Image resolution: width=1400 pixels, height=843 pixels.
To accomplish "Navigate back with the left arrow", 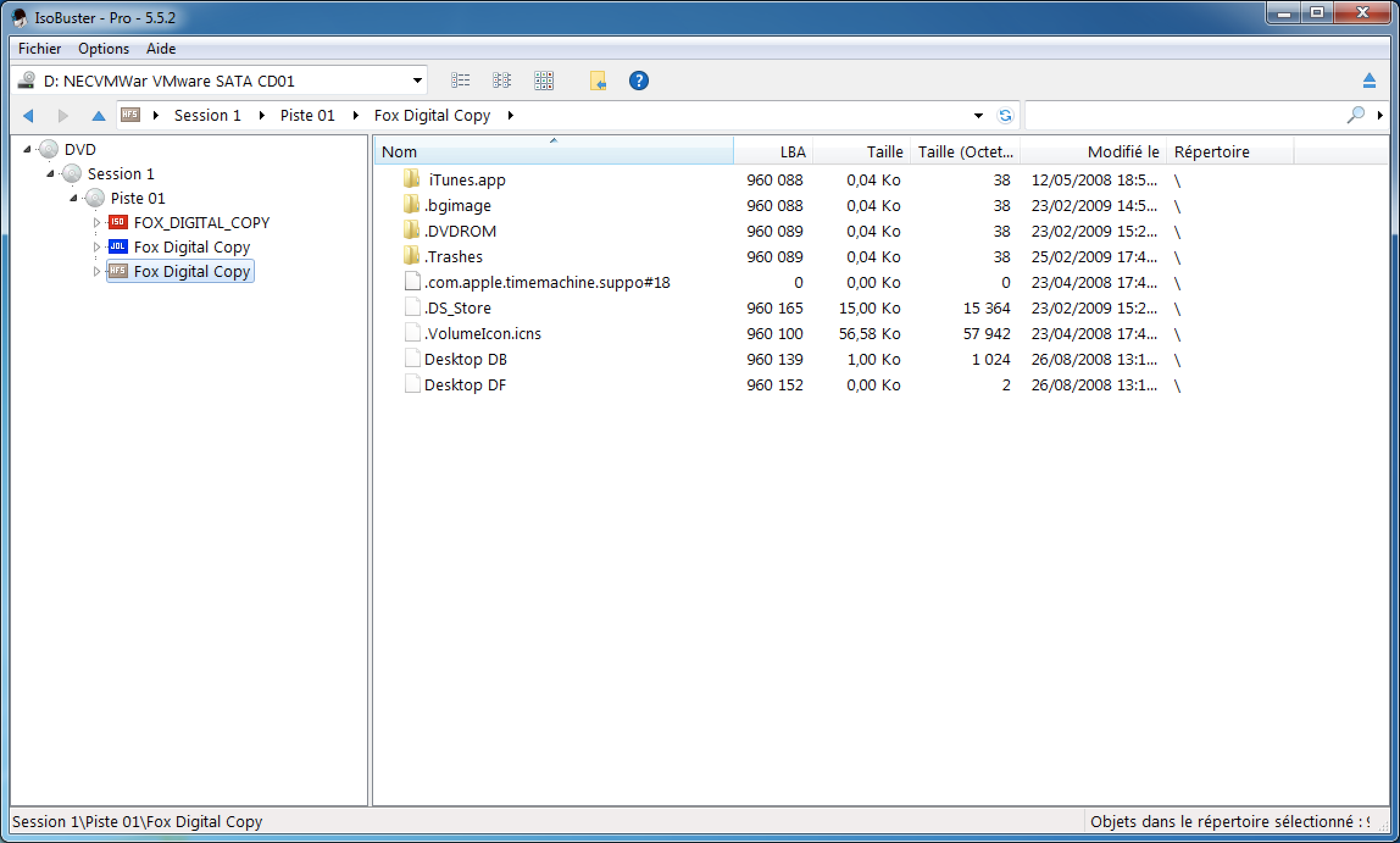I will tap(28, 115).
